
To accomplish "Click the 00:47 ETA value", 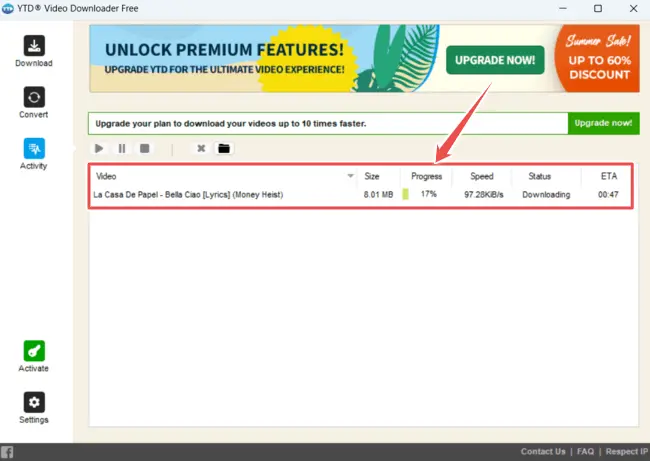I will (x=608, y=194).
